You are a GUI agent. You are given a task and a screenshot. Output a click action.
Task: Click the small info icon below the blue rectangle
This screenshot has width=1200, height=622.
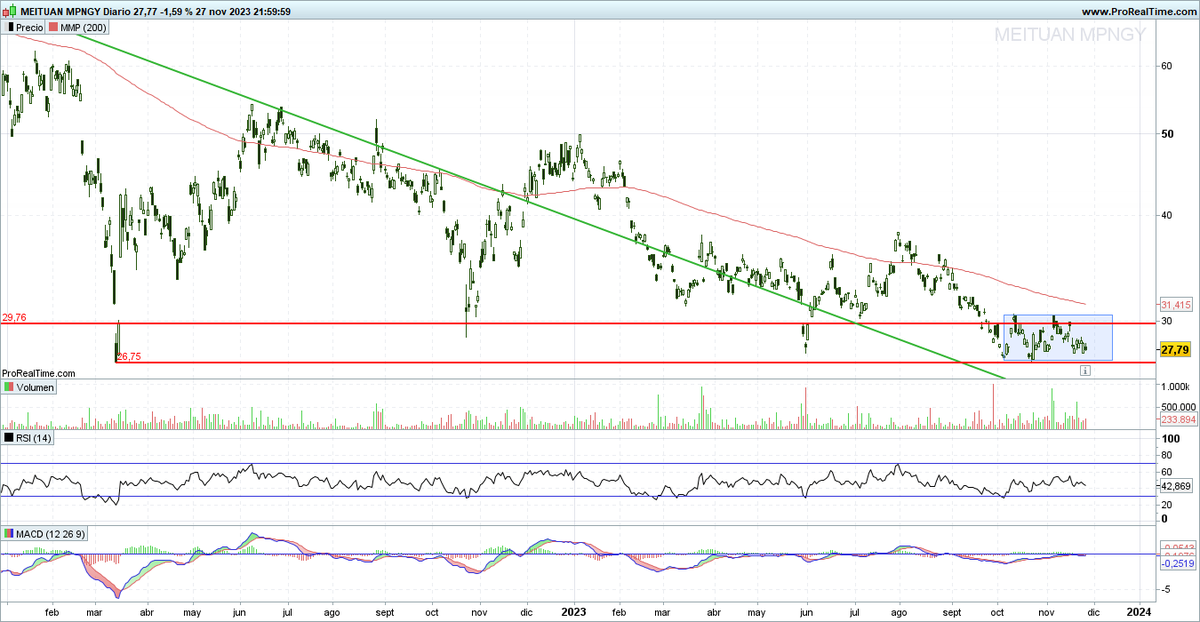click(1085, 370)
